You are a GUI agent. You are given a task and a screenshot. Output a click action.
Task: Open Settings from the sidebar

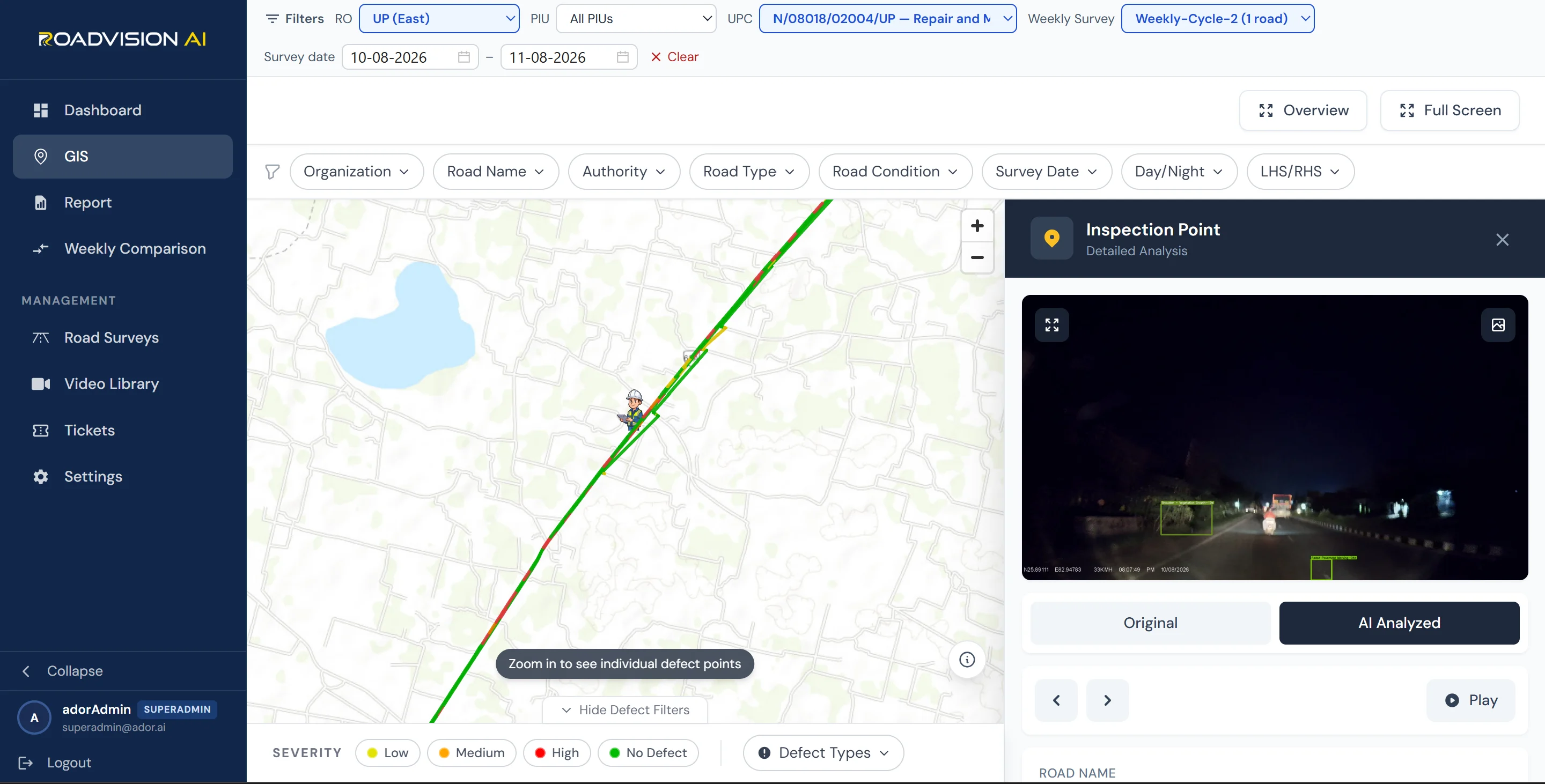click(122, 477)
